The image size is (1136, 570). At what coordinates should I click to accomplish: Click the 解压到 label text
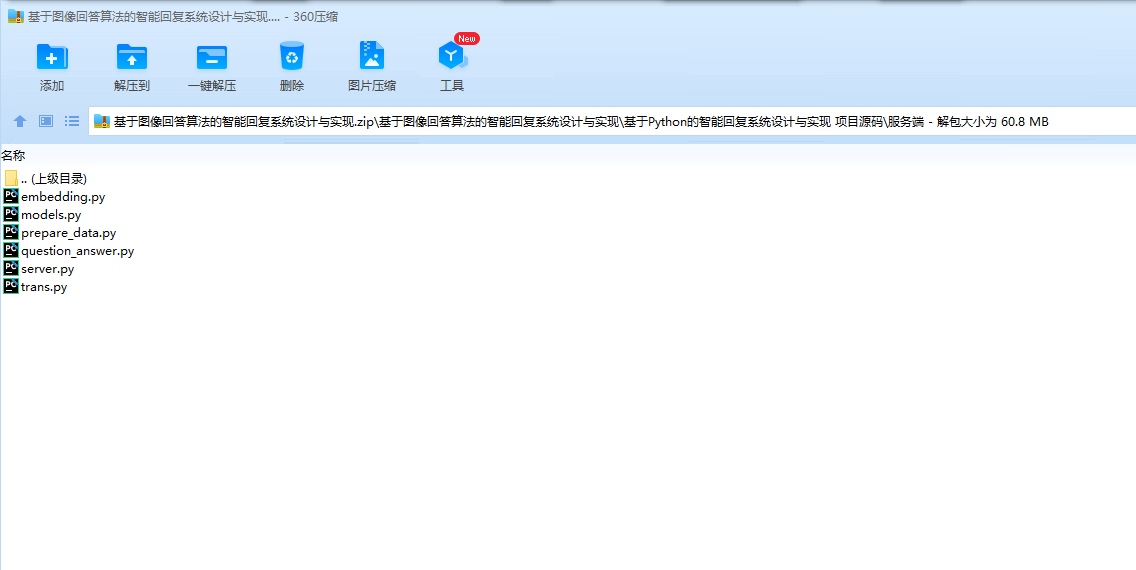(x=132, y=85)
